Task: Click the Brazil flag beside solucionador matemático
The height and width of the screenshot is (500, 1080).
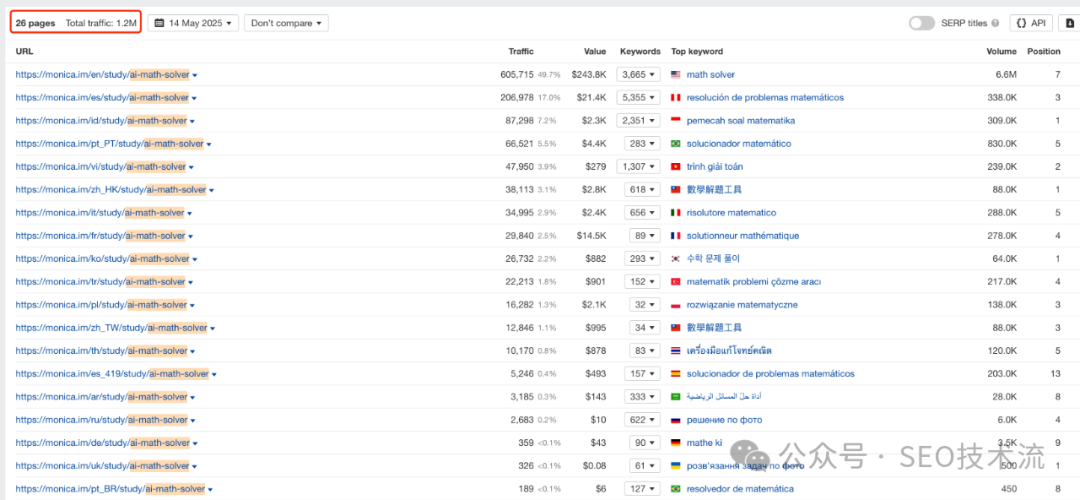Action: pyautogui.click(x=676, y=144)
